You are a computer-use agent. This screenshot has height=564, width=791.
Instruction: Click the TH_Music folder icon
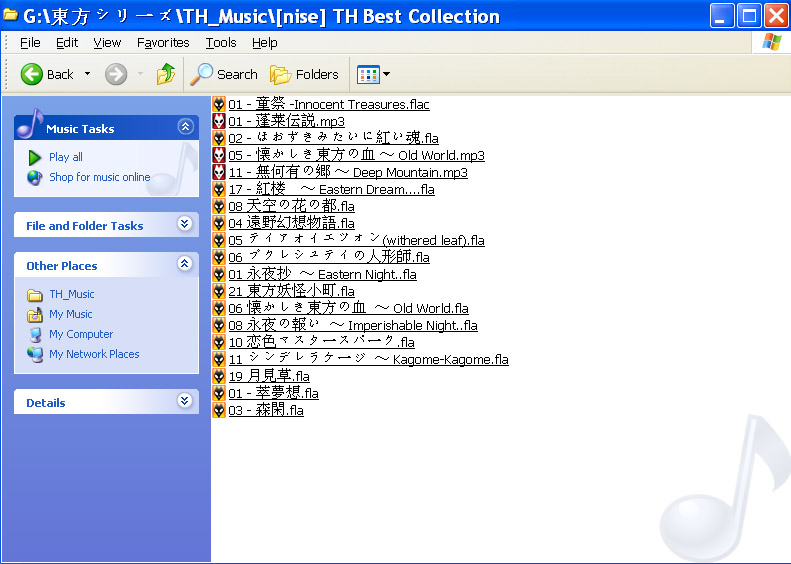point(34,295)
